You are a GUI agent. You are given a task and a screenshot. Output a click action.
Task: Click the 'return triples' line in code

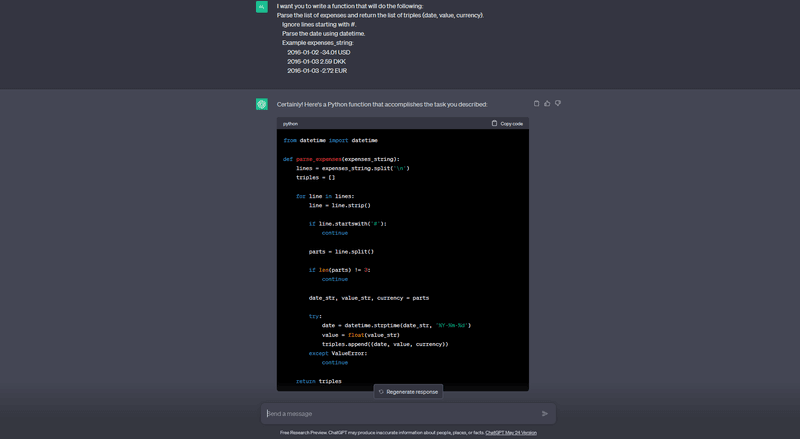pos(319,381)
